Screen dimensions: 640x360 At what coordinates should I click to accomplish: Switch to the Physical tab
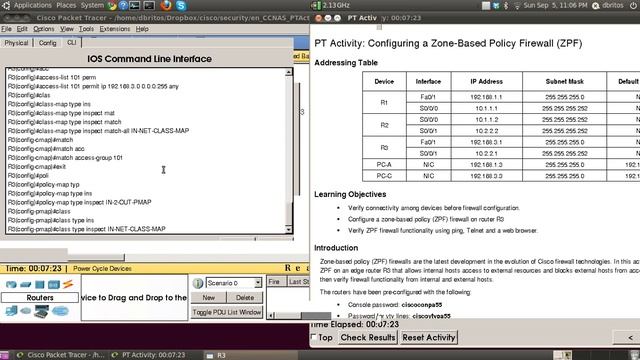pos(16,43)
